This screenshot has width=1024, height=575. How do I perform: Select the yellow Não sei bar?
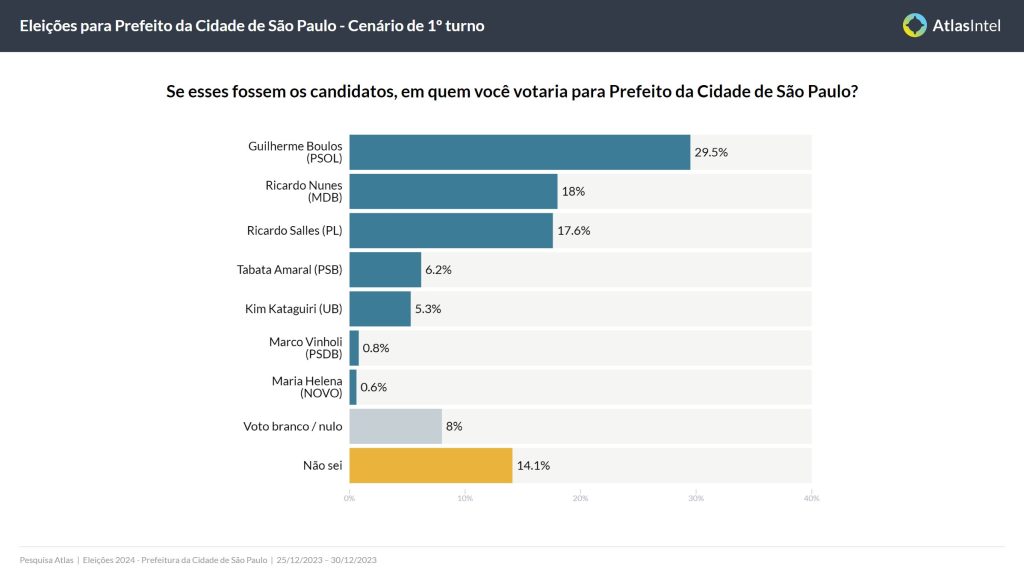click(431, 465)
